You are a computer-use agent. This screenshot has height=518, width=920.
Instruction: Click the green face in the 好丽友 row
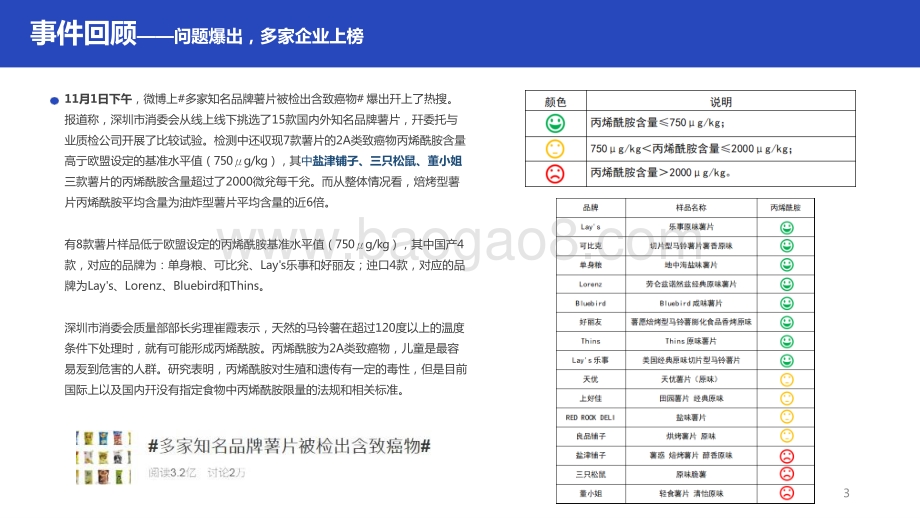[x=787, y=323]
